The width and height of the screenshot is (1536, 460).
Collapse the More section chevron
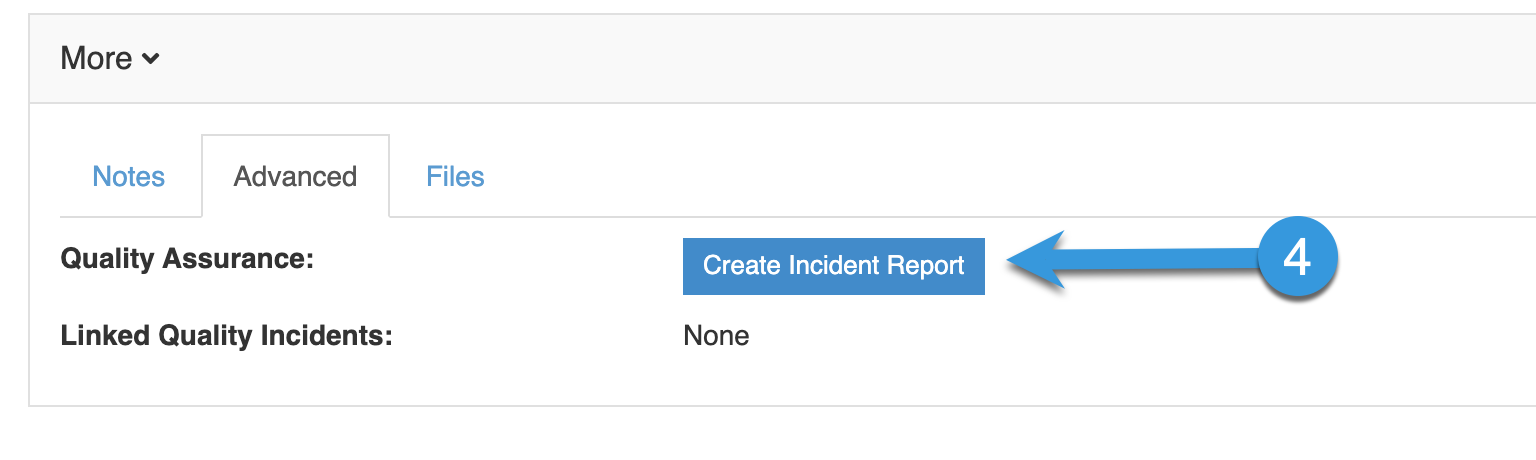(150, 59)
